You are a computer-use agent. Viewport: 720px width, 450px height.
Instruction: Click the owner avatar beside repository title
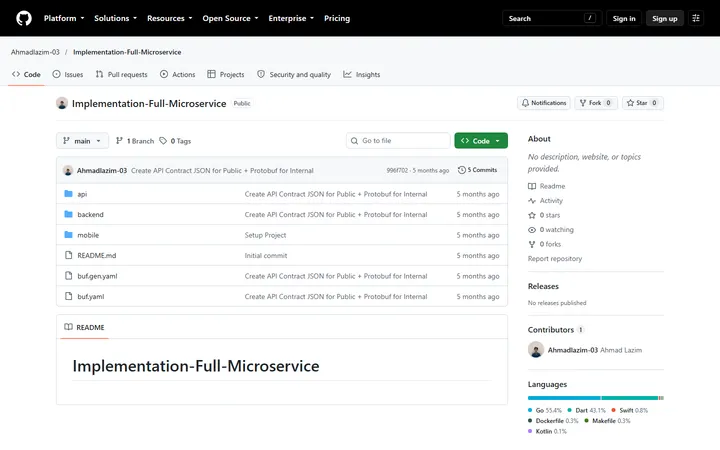pyautogui.click(x=62, y=103)
